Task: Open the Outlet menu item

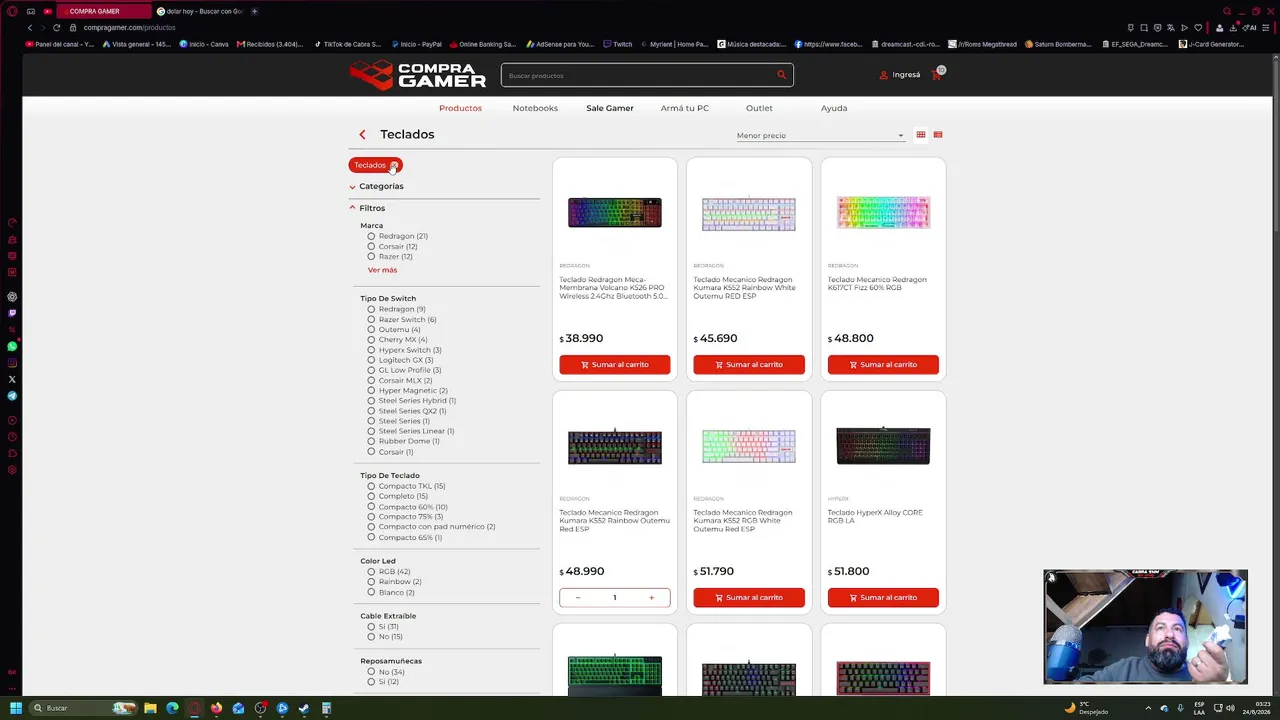Action: coord(759,108)
